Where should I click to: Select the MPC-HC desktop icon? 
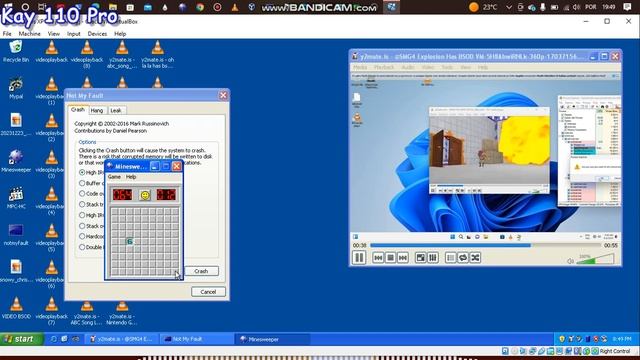pos(16,198)
